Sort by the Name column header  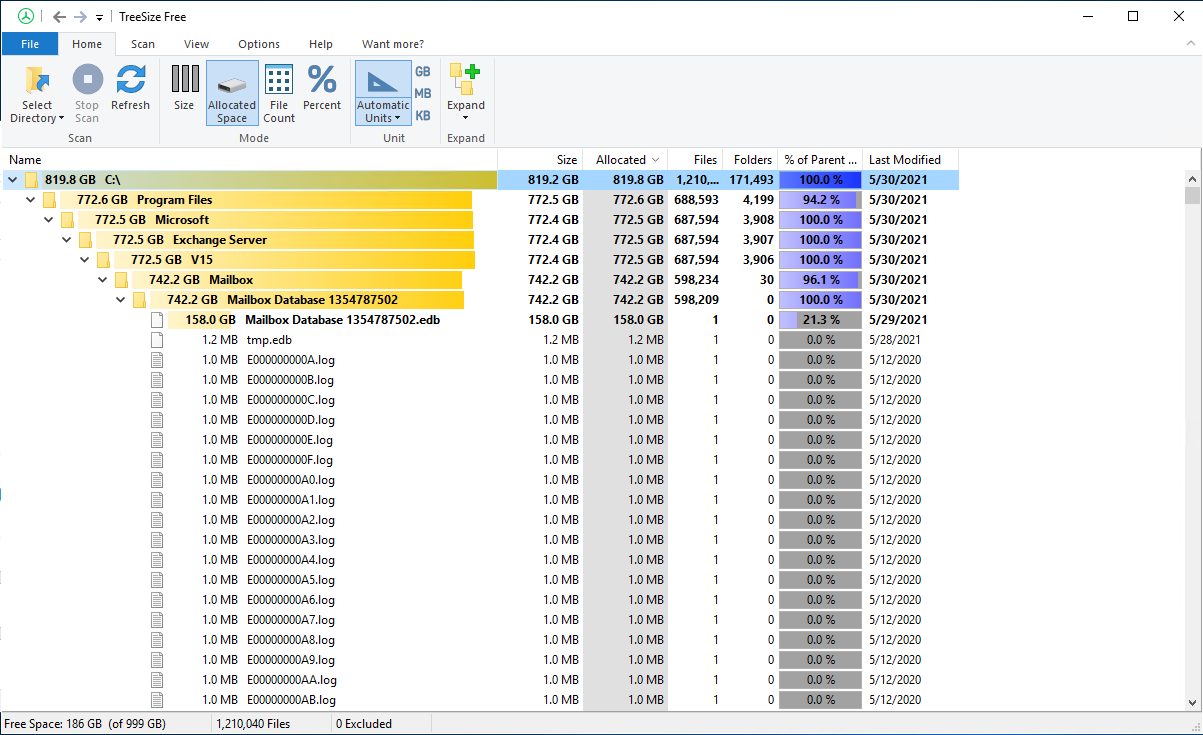coord(250,159)
